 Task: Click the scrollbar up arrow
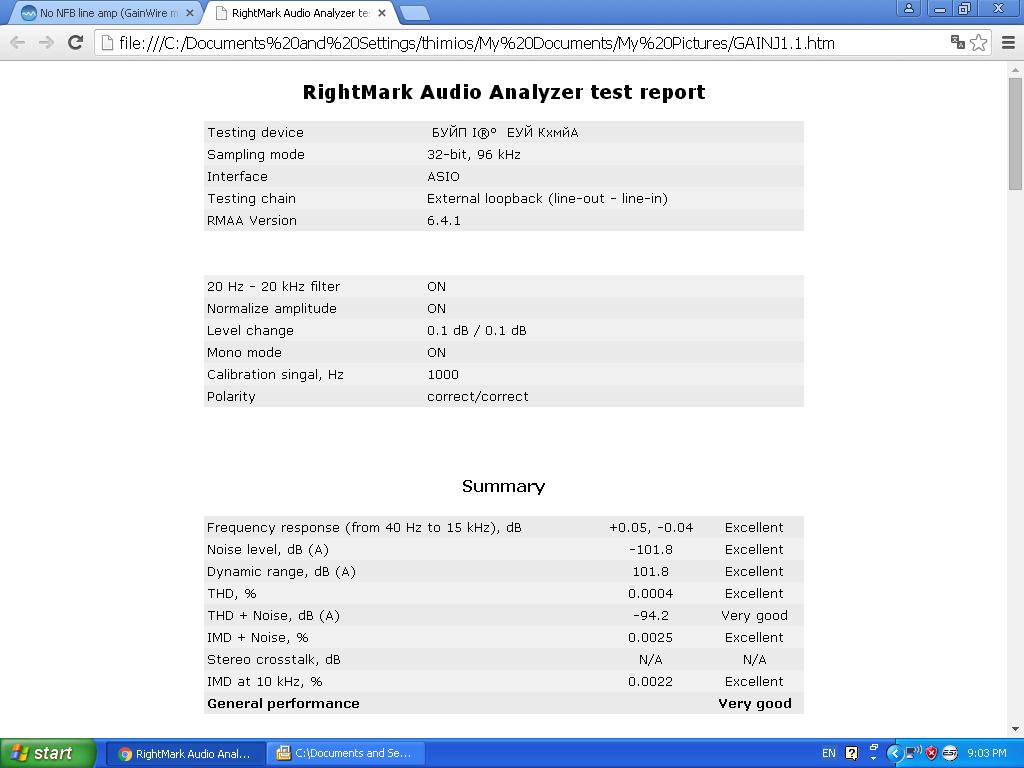(x=1016, y=69)
